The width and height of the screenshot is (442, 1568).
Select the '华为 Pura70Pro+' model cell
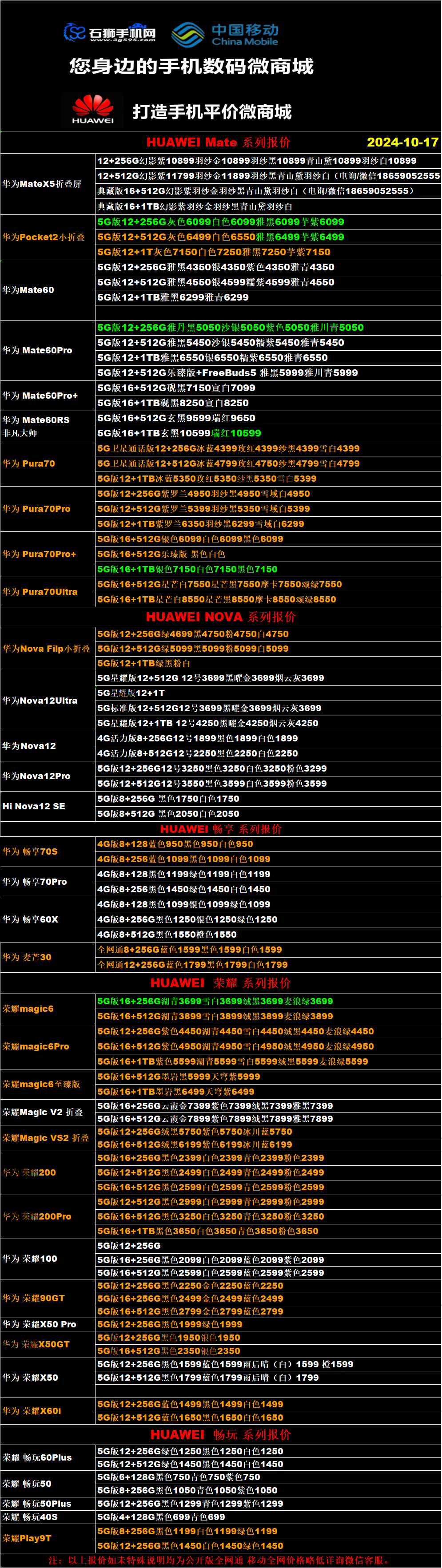[x=48, y=554]
